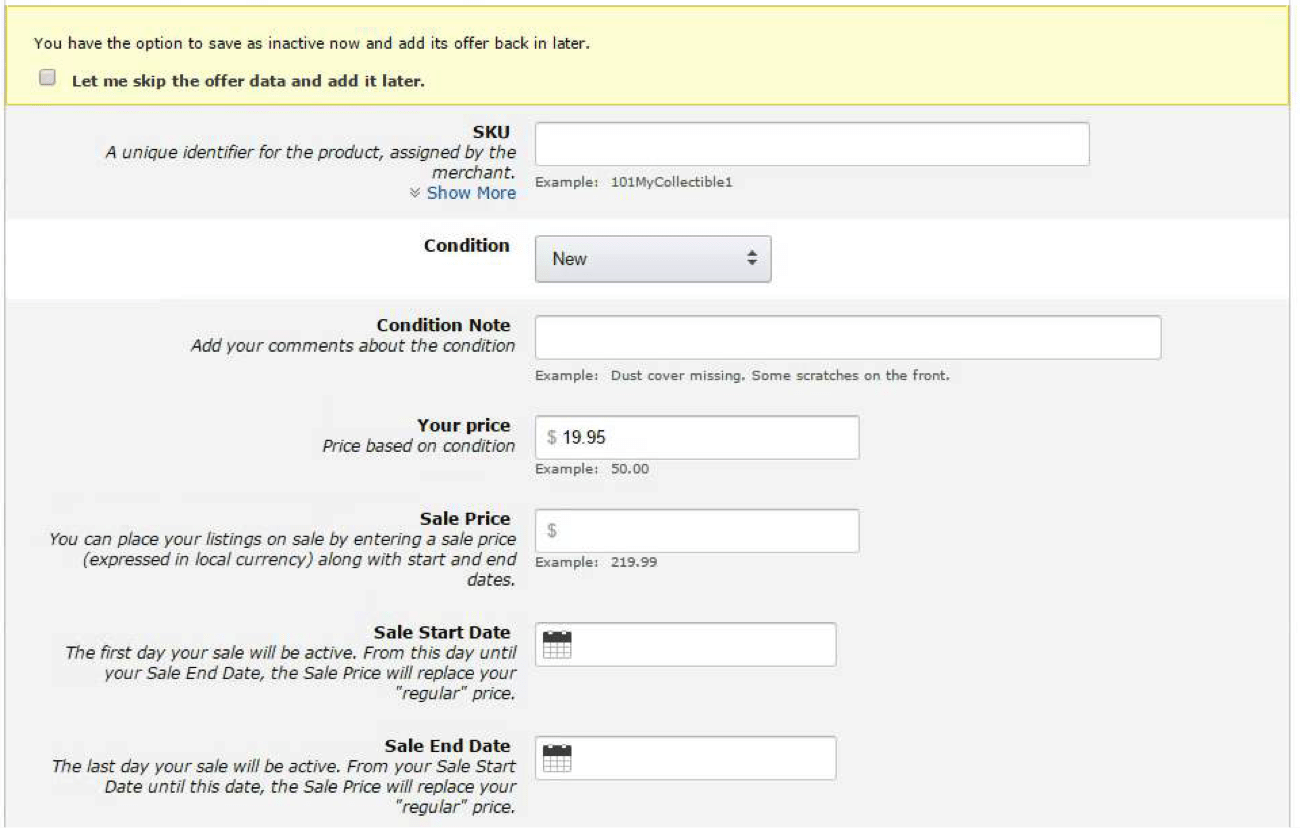Click the 'Condition' label
This screenshot has height=828, width=1300.
click(x=467, y=245)
